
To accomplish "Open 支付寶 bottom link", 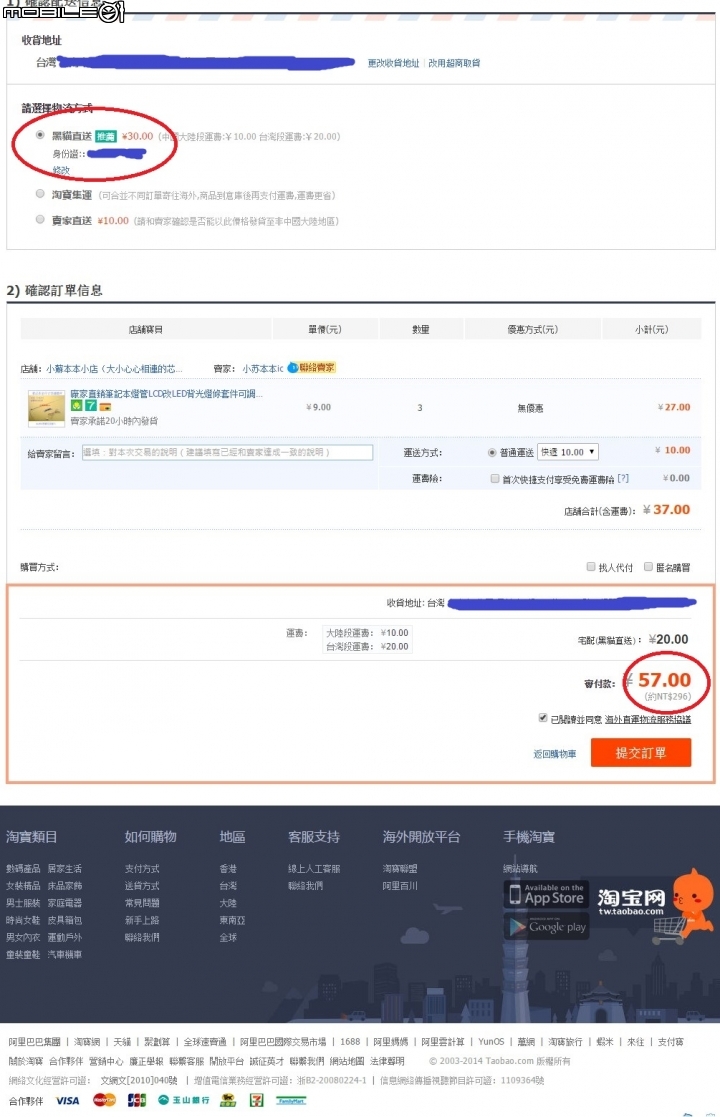I will 670,1041.
